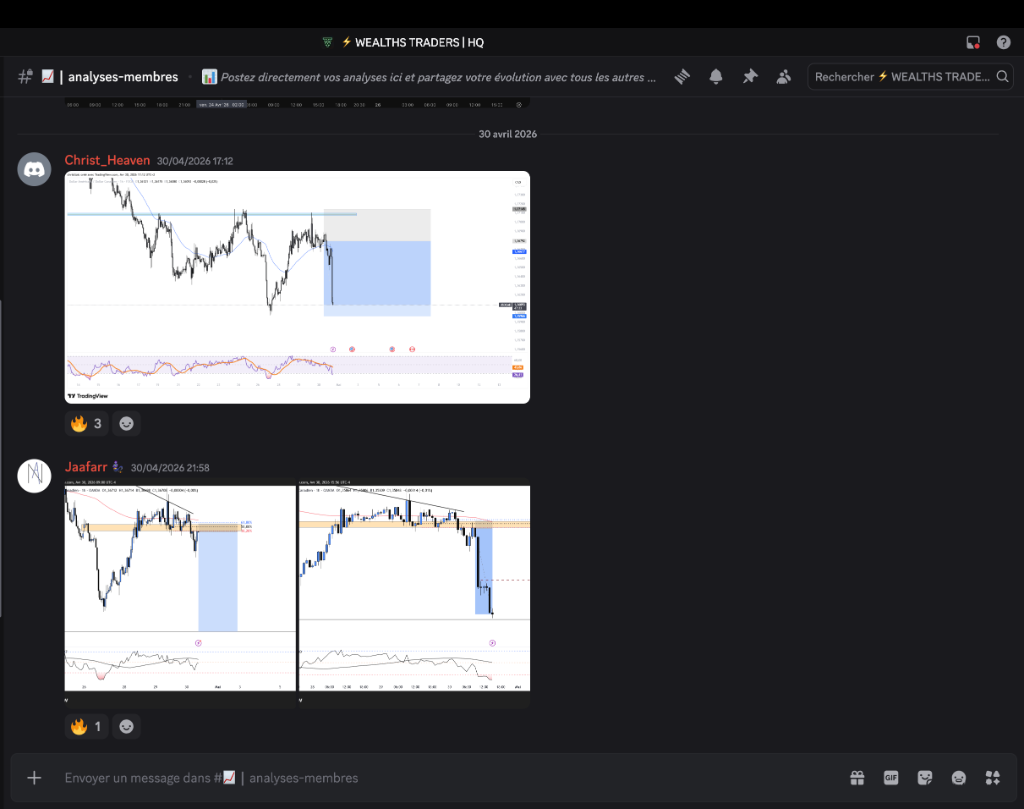
Task: Click the notification bell icon
Action: [716, 76]
